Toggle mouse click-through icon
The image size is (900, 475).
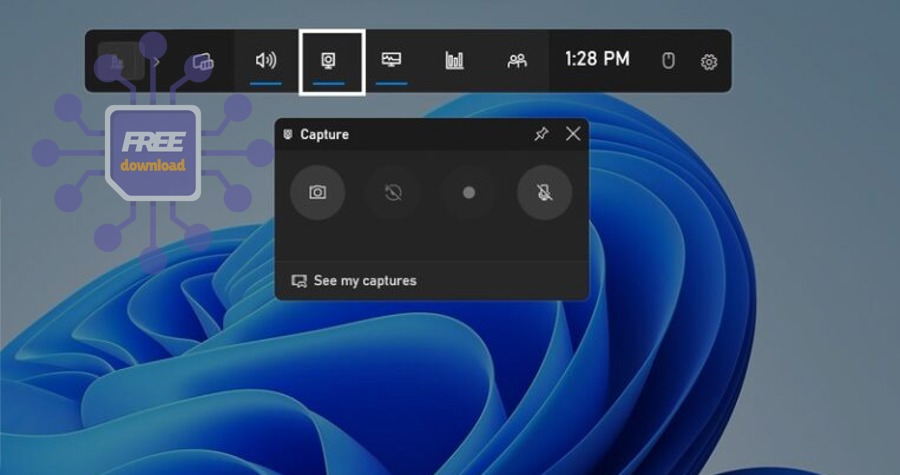tap(669, 61)
